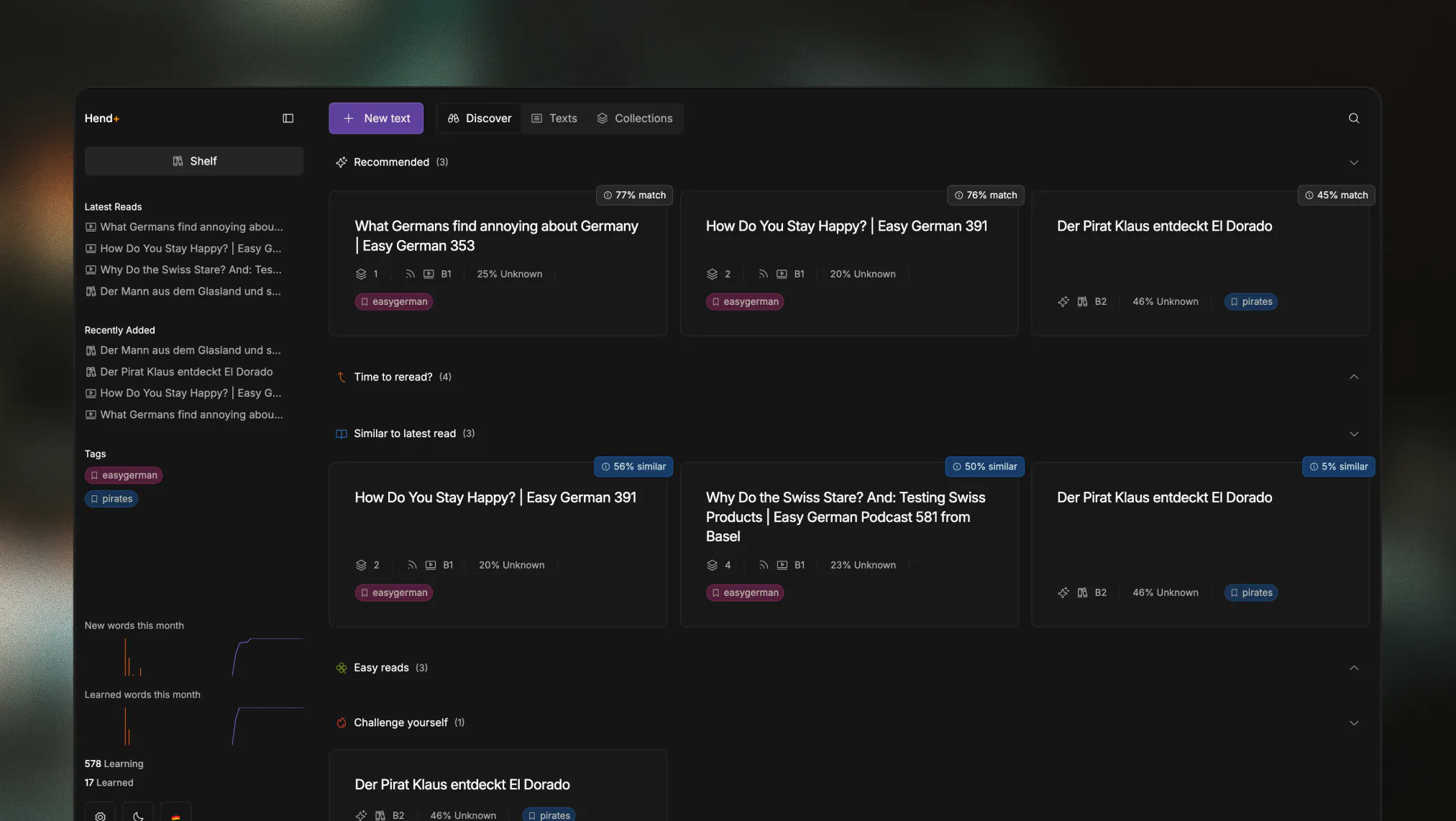Click the book icon beside Similar to latest read
Viewport: 1456px width, 821px height.
(342, 434)
